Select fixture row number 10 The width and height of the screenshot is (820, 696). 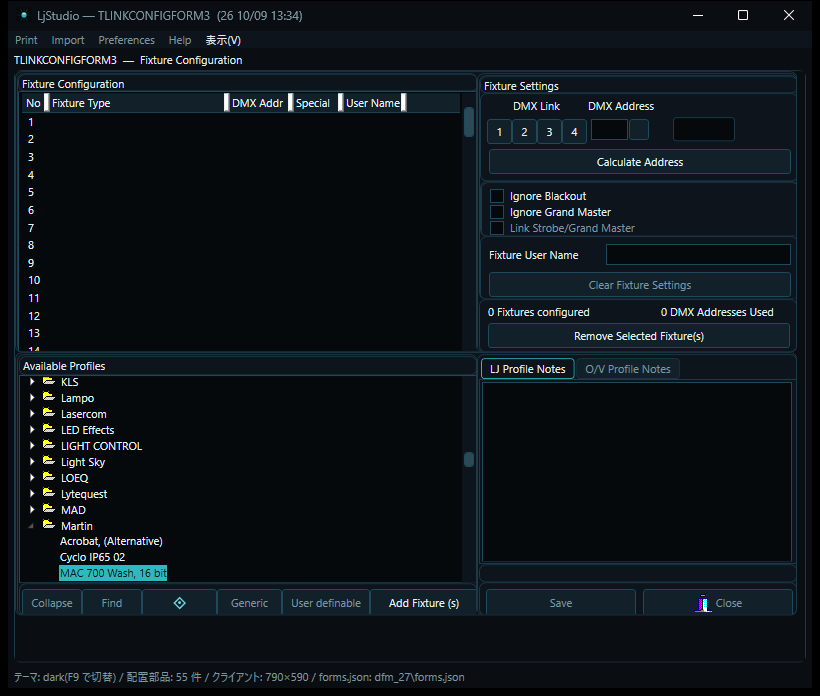click(241, 280)
